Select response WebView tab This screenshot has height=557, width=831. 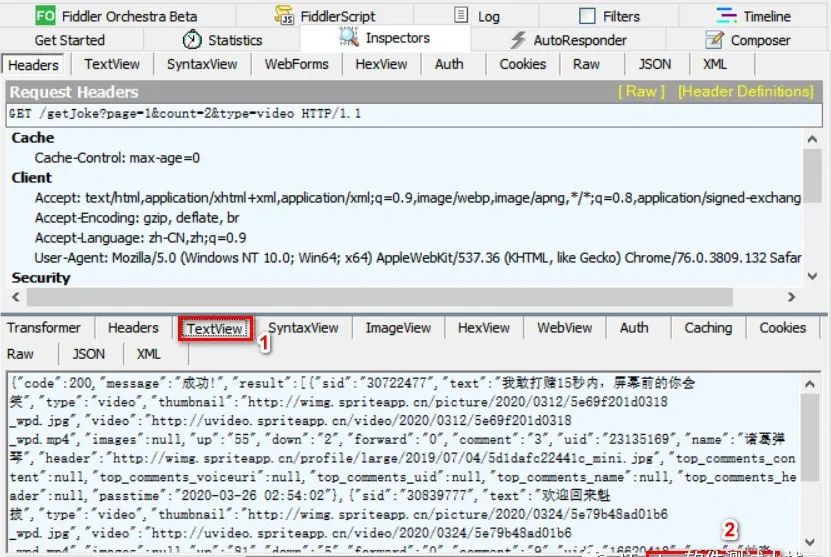point(564,328)
